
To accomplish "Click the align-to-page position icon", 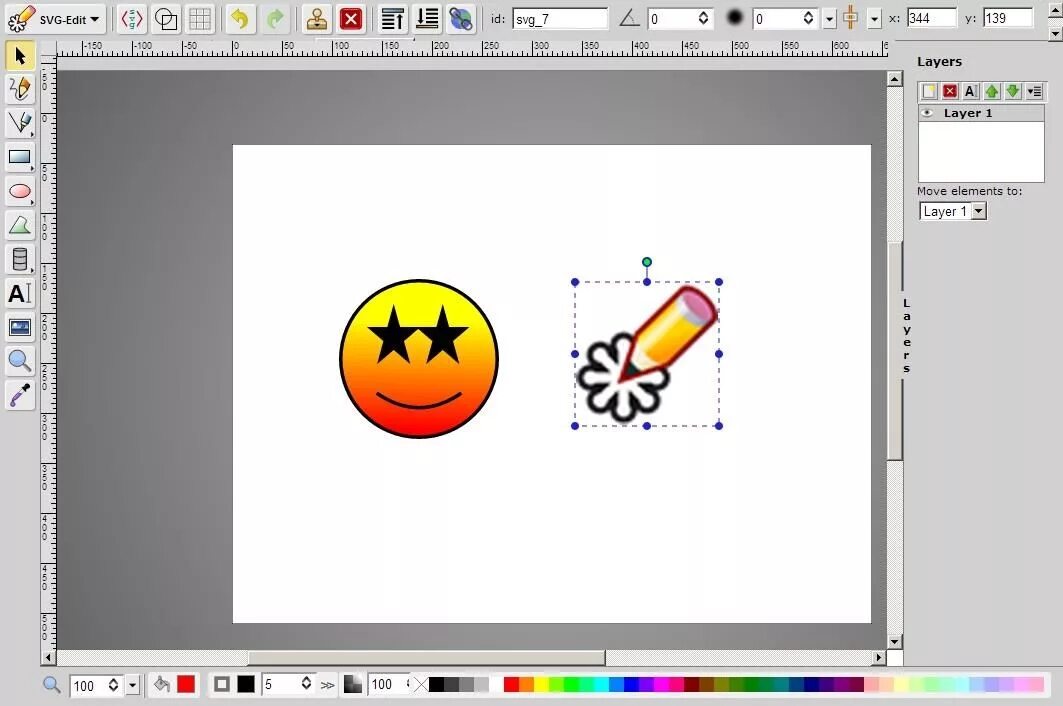I will pos(851,18).
